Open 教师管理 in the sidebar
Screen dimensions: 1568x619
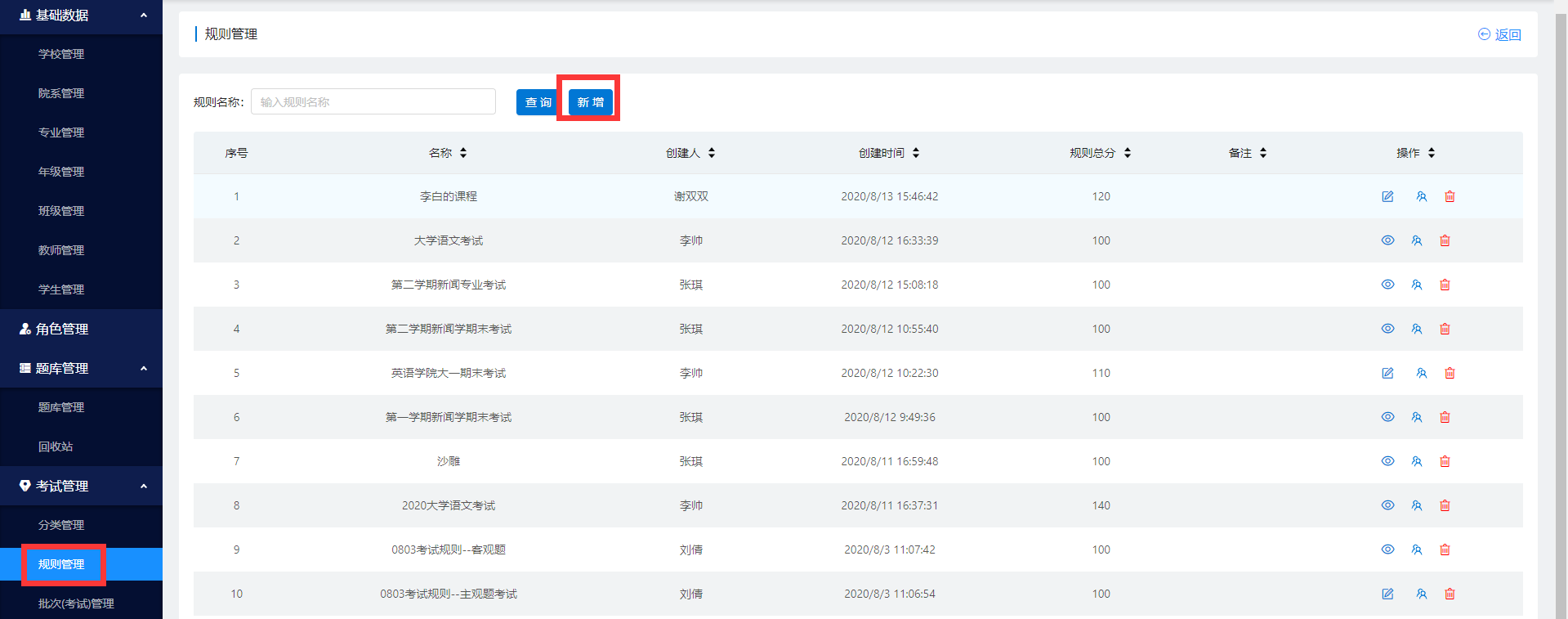tap(61, 250)
